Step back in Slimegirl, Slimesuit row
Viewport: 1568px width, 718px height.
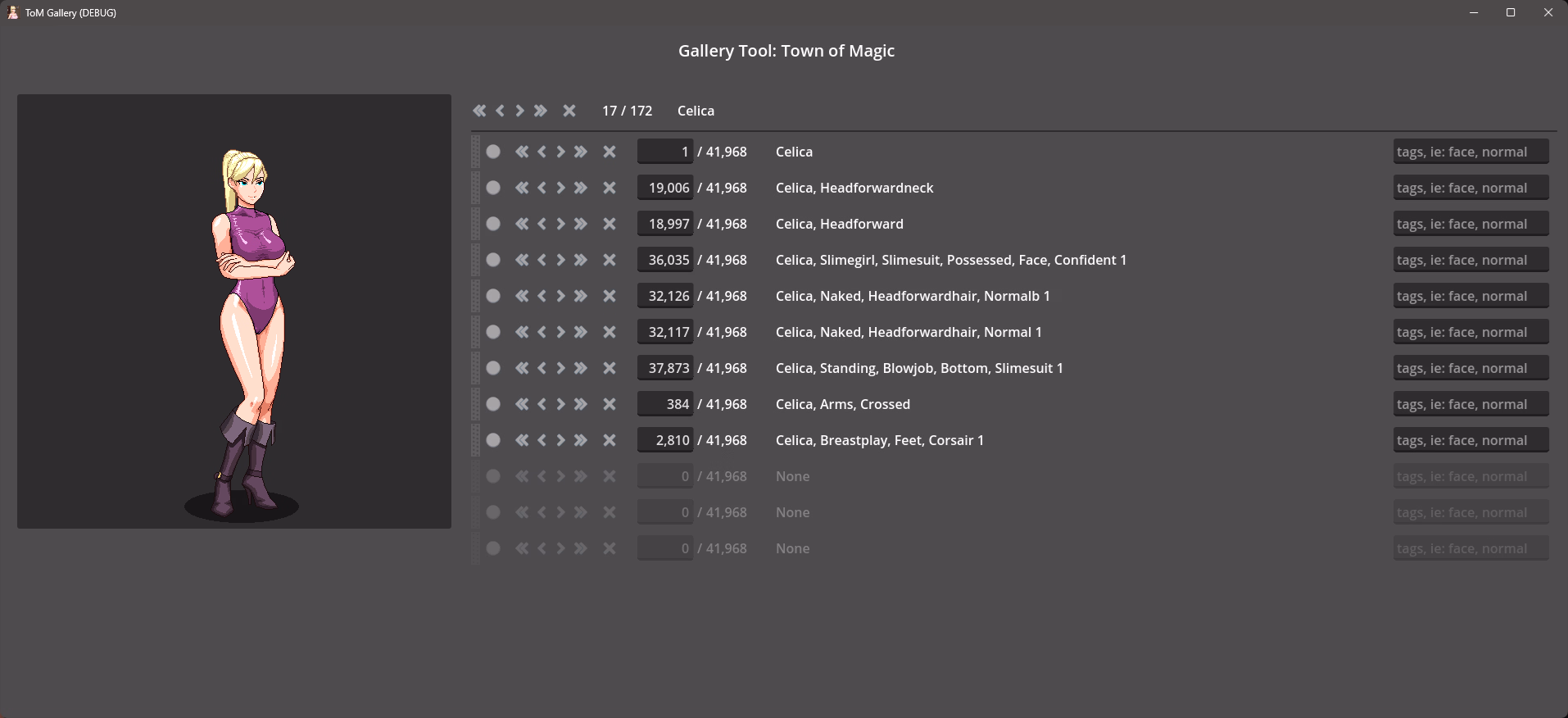tap(542, 260)
